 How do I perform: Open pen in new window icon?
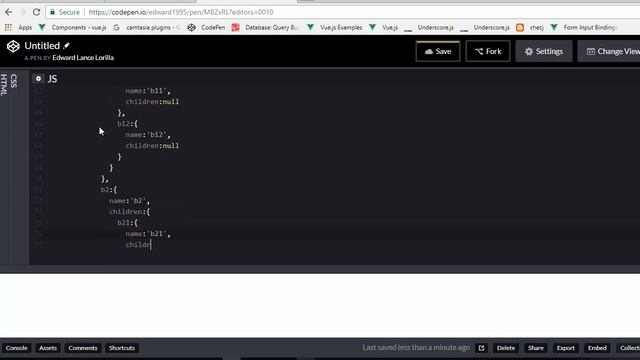pyautogui.click(x=482, y=348)
